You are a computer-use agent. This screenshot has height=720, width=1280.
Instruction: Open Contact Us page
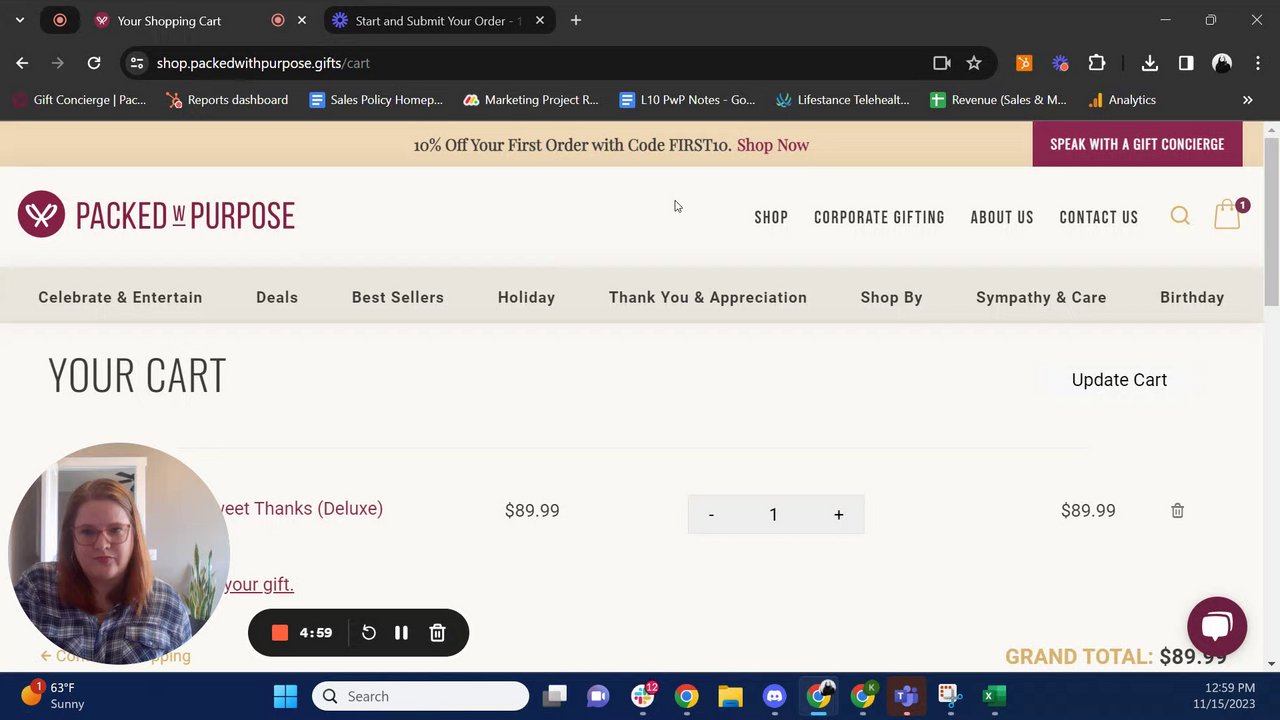coord(1099,217)
